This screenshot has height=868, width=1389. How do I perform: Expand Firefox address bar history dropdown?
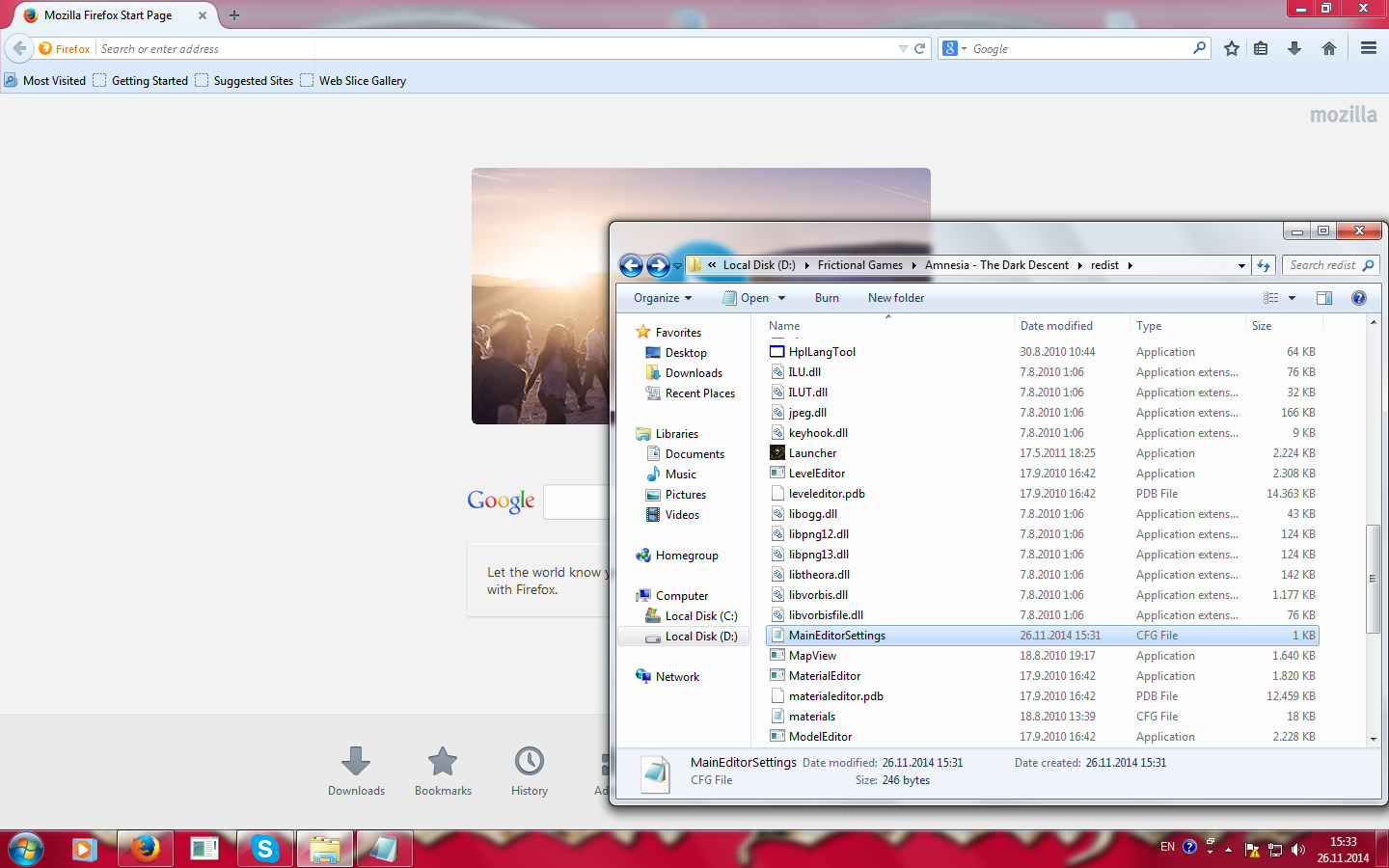pos(903,48)
